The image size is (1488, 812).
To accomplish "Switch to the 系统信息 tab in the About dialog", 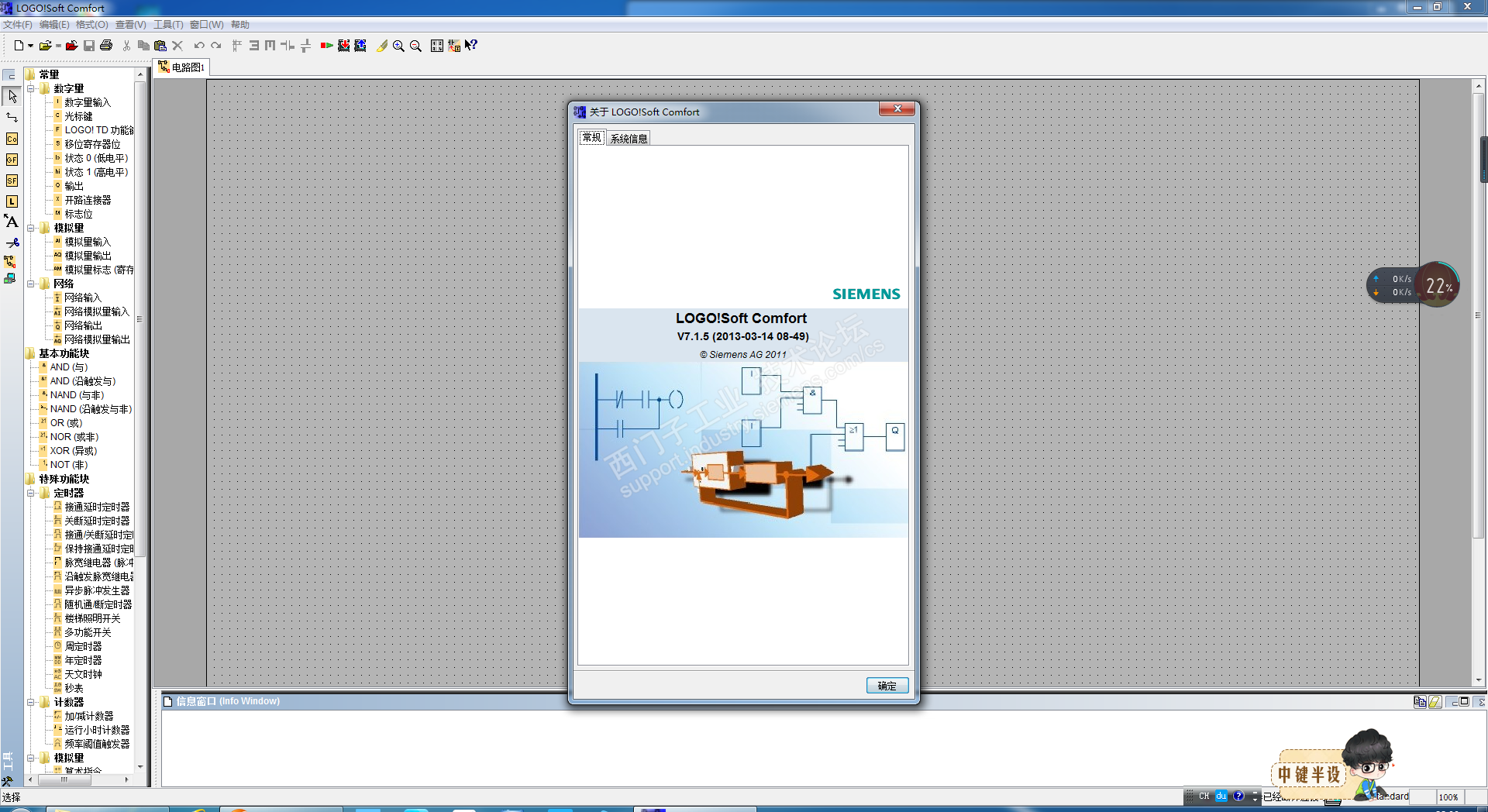I will tap(629, 139).
